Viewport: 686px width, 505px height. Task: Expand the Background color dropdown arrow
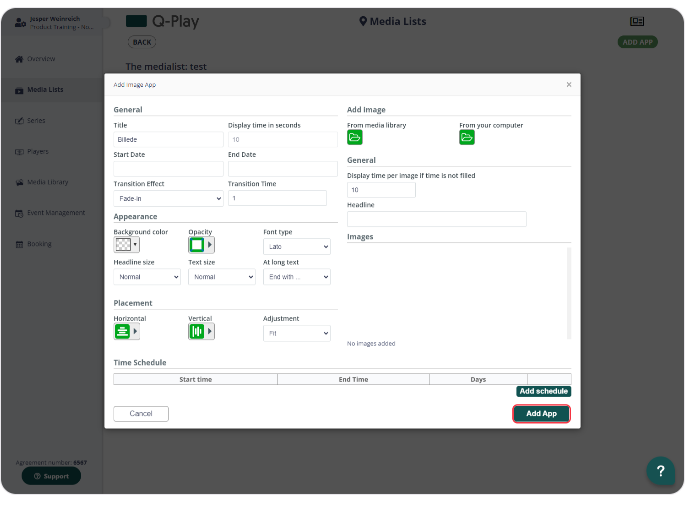pyautogui.click(x=135, y=245)
